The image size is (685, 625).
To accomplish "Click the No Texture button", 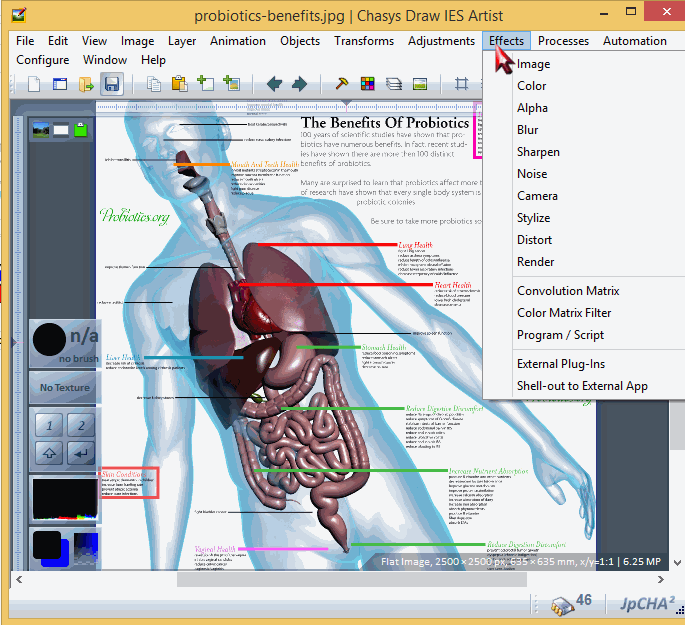I will point(65,388).
